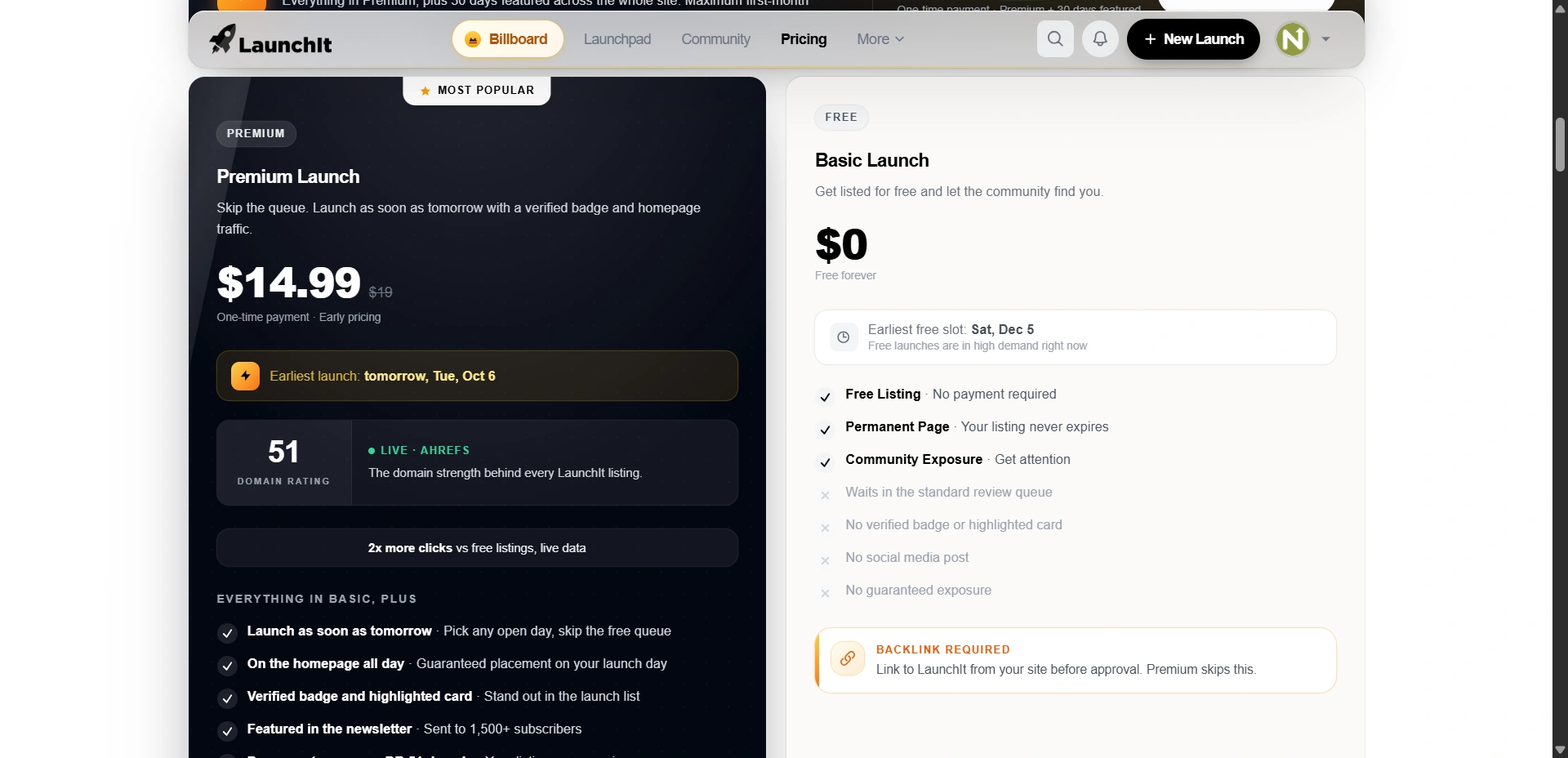Click the Most Popular star badge
This screenshot has height=758, width=1568.
click(x=477, y=91)
